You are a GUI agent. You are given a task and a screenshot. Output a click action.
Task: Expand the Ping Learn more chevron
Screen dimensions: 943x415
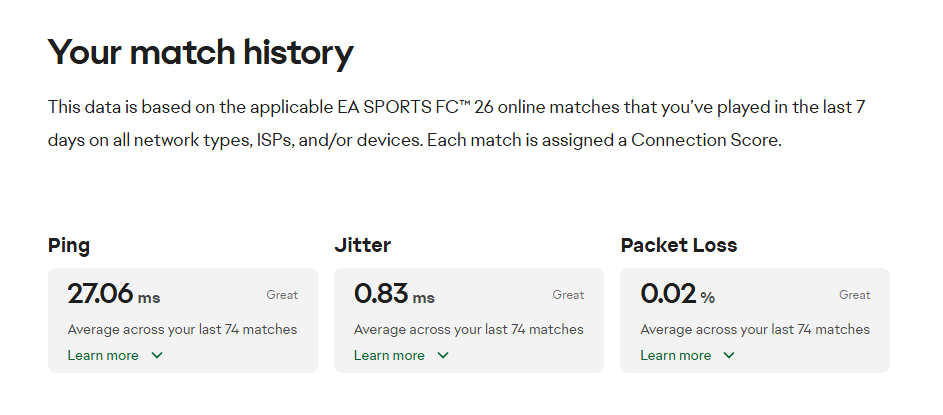tap(157, 355)
